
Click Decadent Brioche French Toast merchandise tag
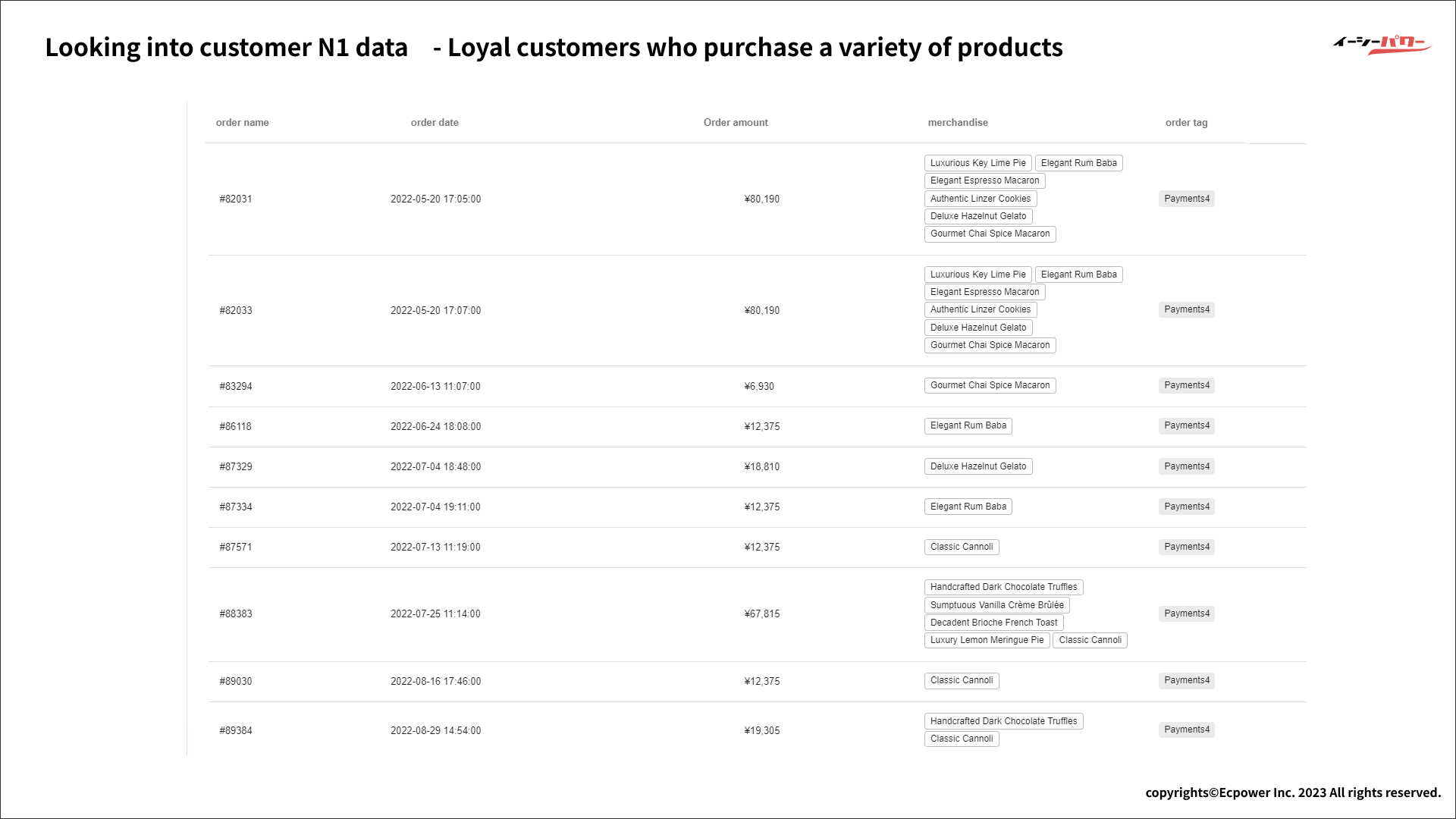(x=993, y=623)
